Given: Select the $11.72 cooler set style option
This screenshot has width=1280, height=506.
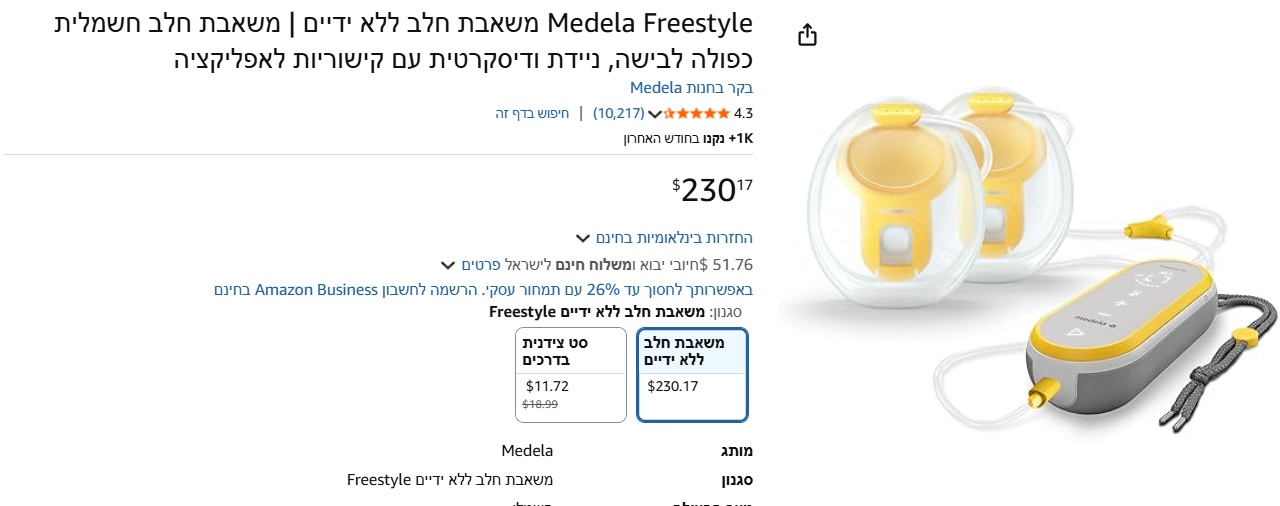Looking at the screenshot, I should 571,375.
